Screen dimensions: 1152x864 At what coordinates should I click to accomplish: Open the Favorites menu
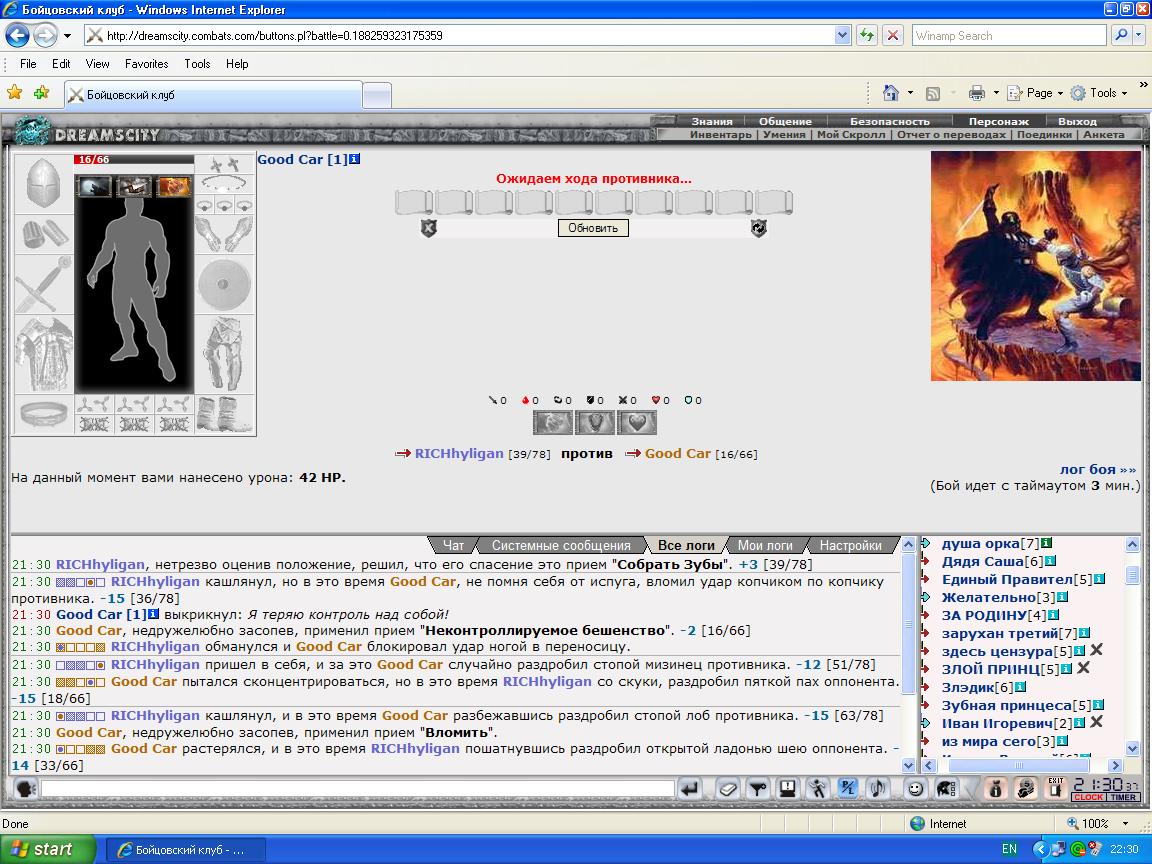click(x=146, y=64)
